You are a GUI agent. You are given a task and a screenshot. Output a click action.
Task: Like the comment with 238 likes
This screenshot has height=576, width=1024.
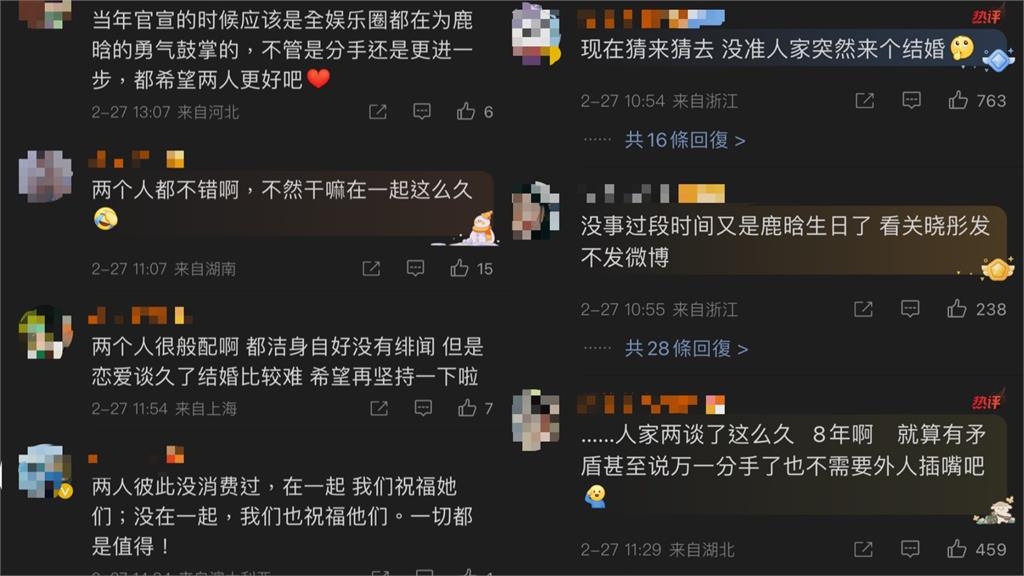click(x=957, y=308)
